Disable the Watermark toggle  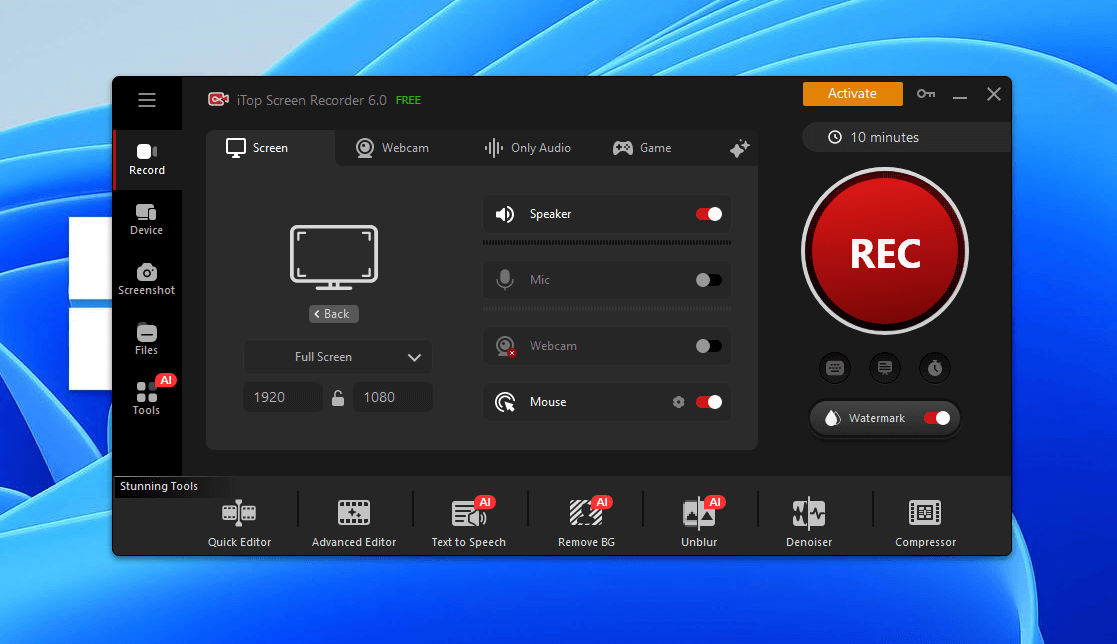[x=937, y=418]
